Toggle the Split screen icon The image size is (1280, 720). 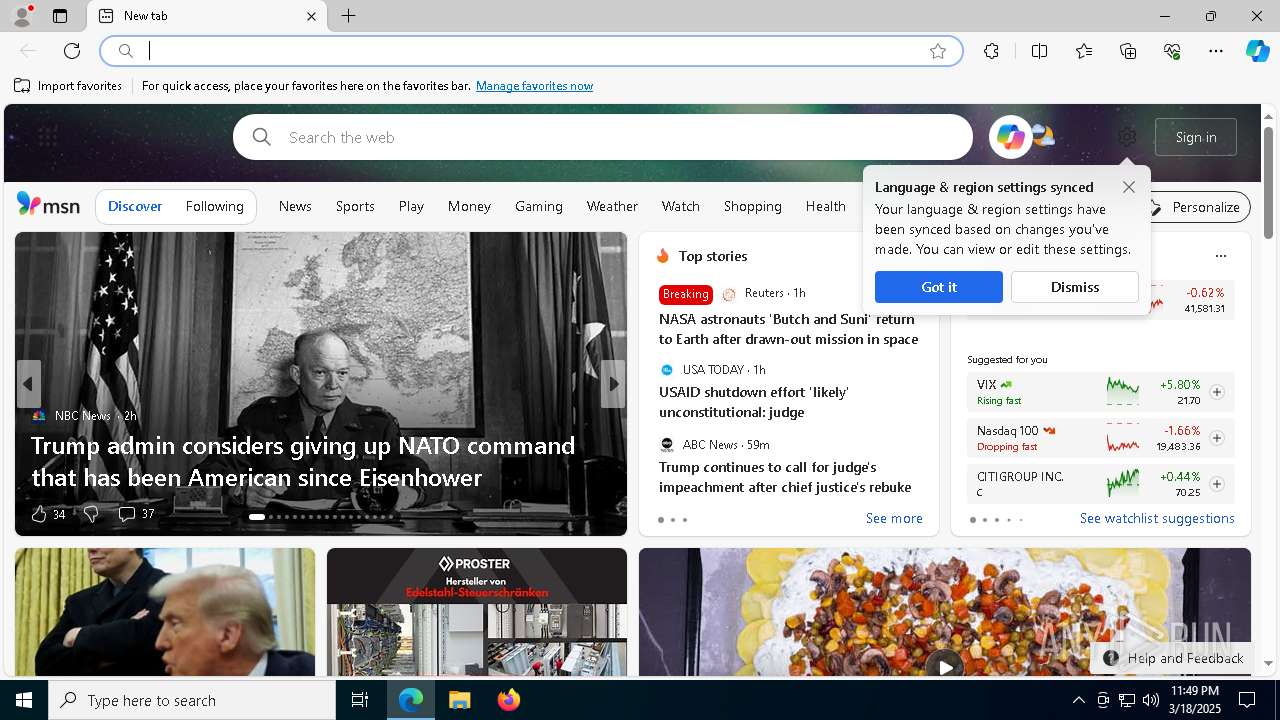(x=1039, y=51)
